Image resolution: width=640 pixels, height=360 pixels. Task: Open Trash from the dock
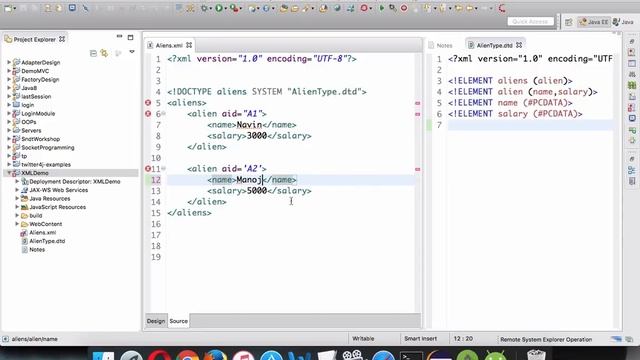(536, 355)
